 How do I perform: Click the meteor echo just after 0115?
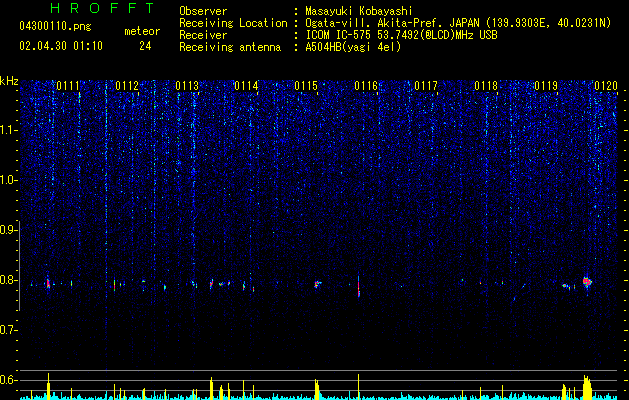coord(317,284)
